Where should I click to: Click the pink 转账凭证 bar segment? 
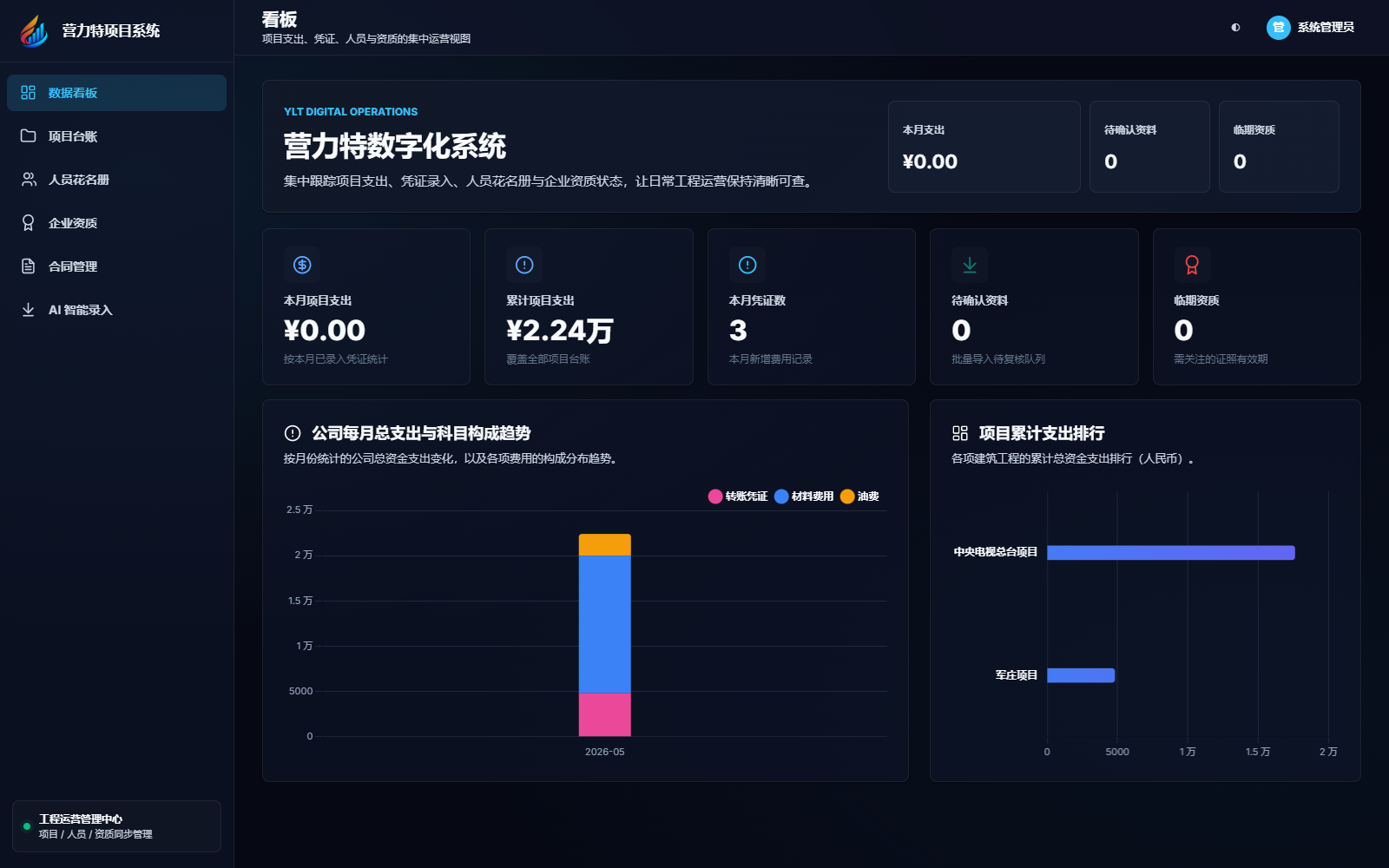605,715
